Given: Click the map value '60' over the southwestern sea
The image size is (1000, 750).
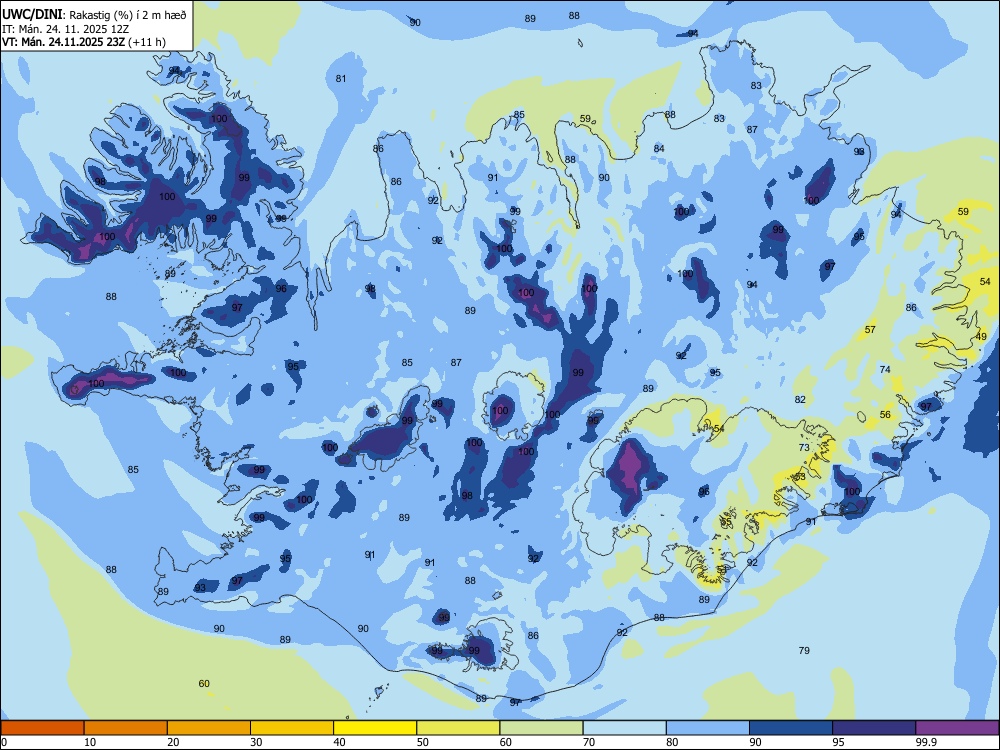Looking at the screenshot, I should click(x=204, y=684).
